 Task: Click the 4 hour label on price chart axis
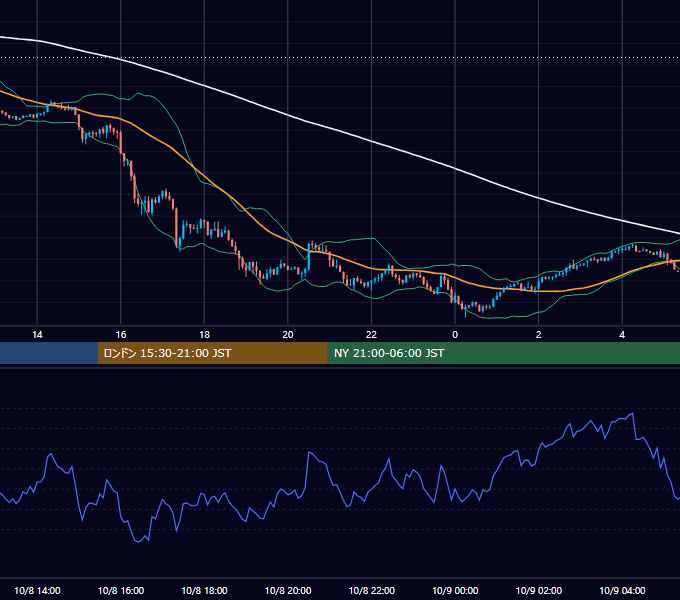622,335
